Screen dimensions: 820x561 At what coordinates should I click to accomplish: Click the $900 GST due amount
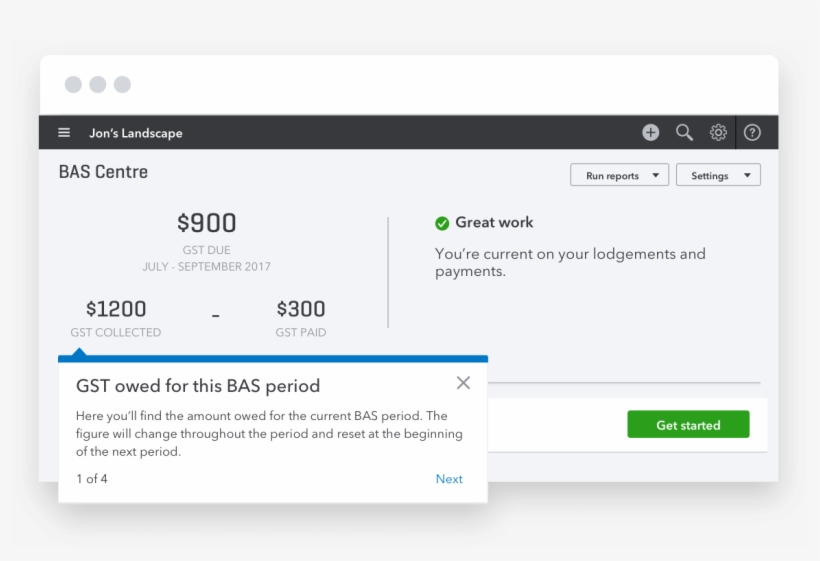coord(207,223)
